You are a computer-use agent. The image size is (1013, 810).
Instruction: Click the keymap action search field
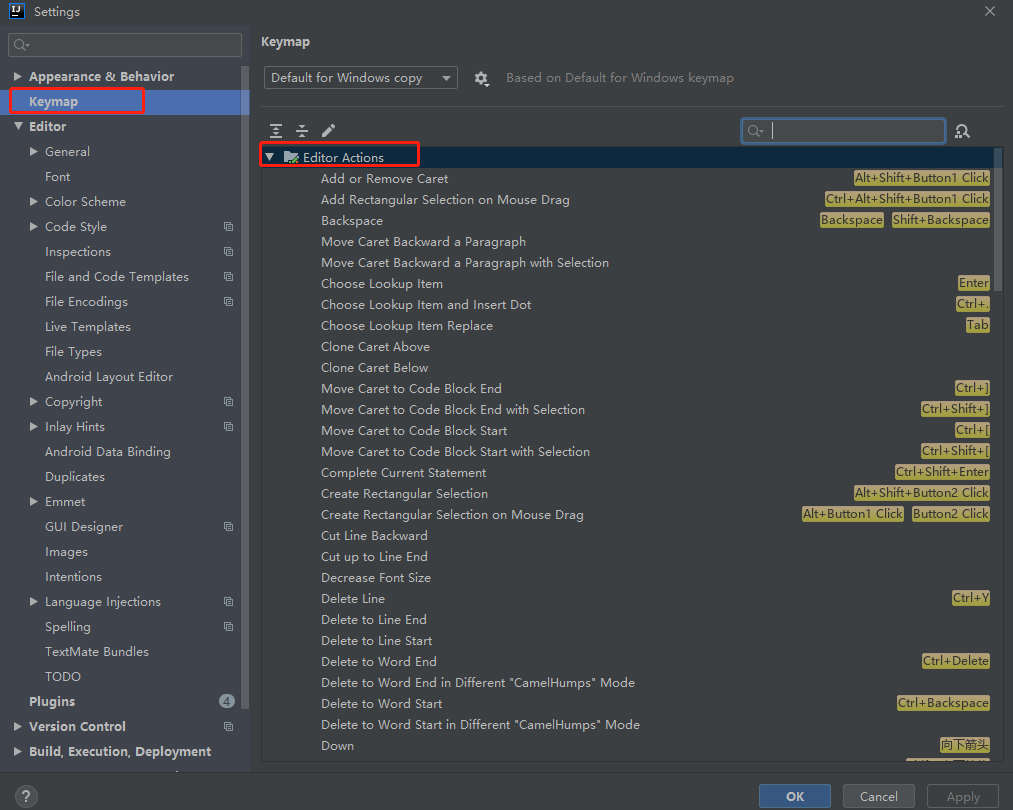pyautogui.click(x=843, y=131)
